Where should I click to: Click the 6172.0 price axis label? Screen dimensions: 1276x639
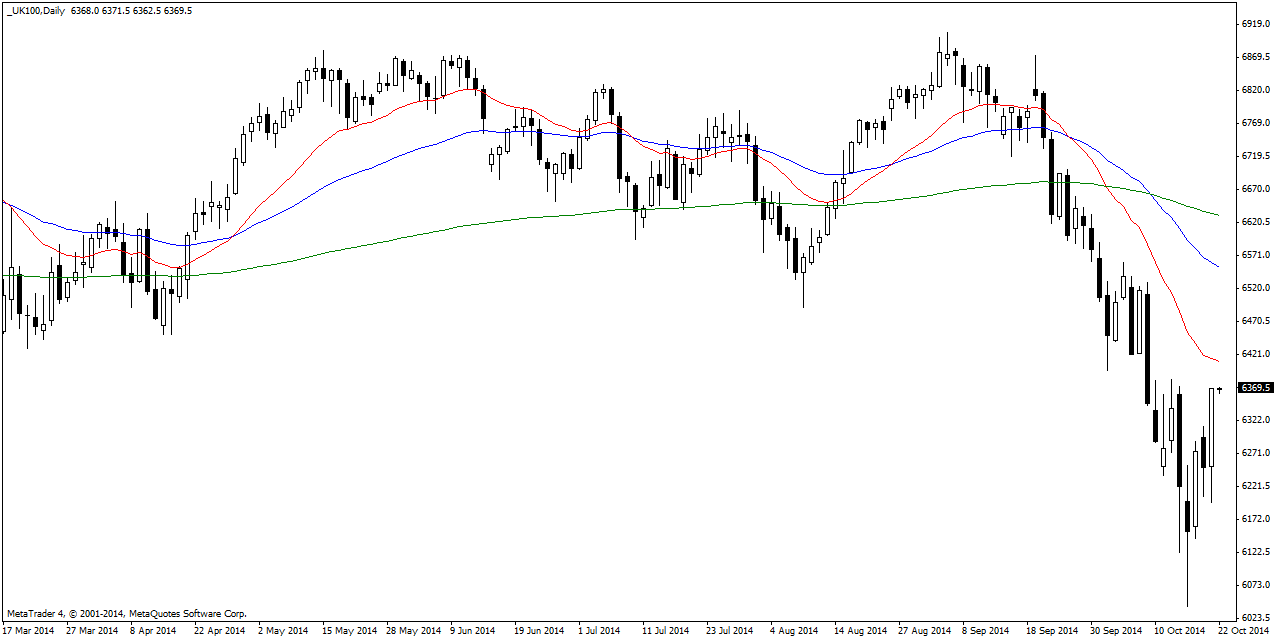coord(1255,519)
